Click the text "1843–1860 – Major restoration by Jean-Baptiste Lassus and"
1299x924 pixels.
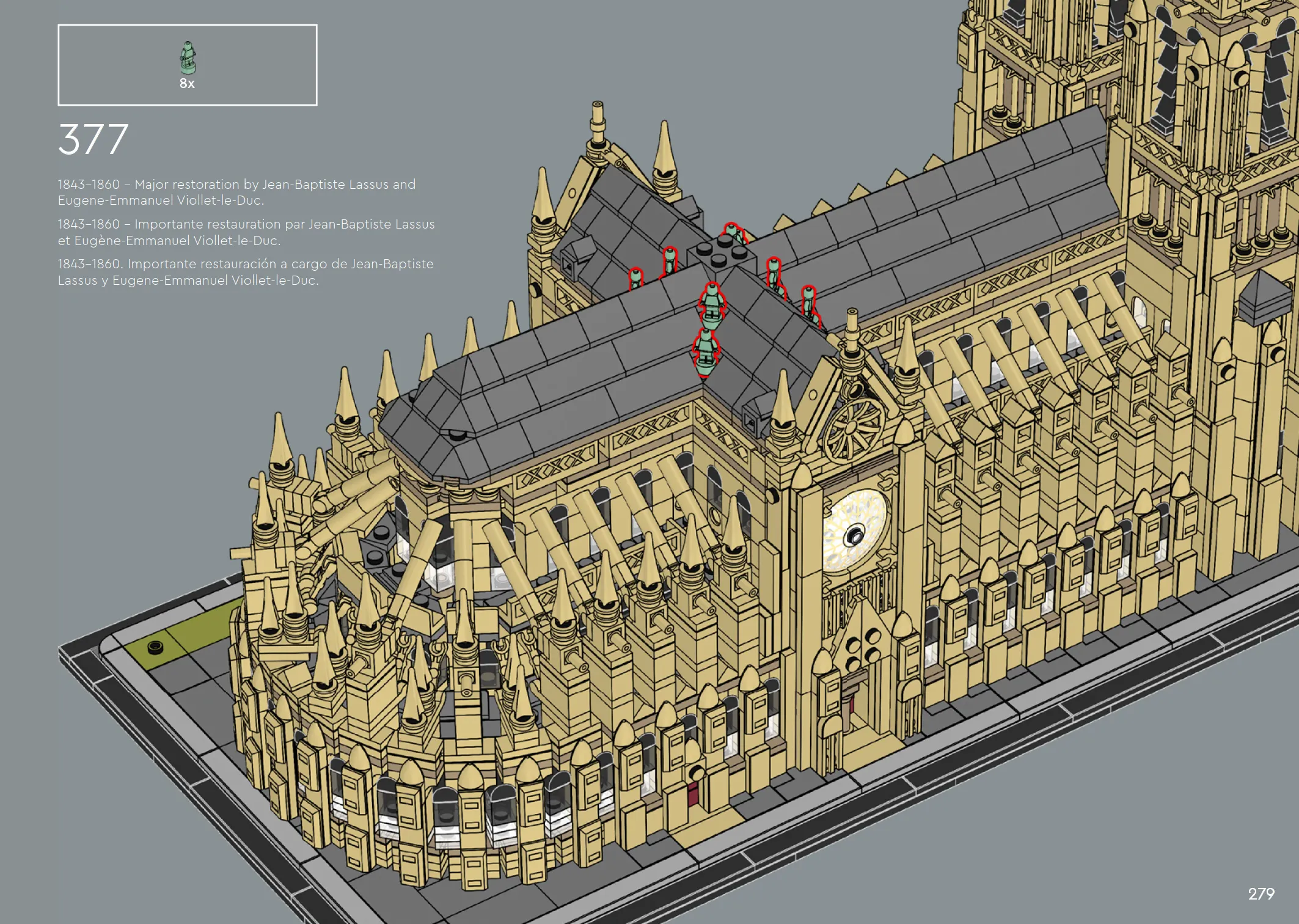coord(236,184)
